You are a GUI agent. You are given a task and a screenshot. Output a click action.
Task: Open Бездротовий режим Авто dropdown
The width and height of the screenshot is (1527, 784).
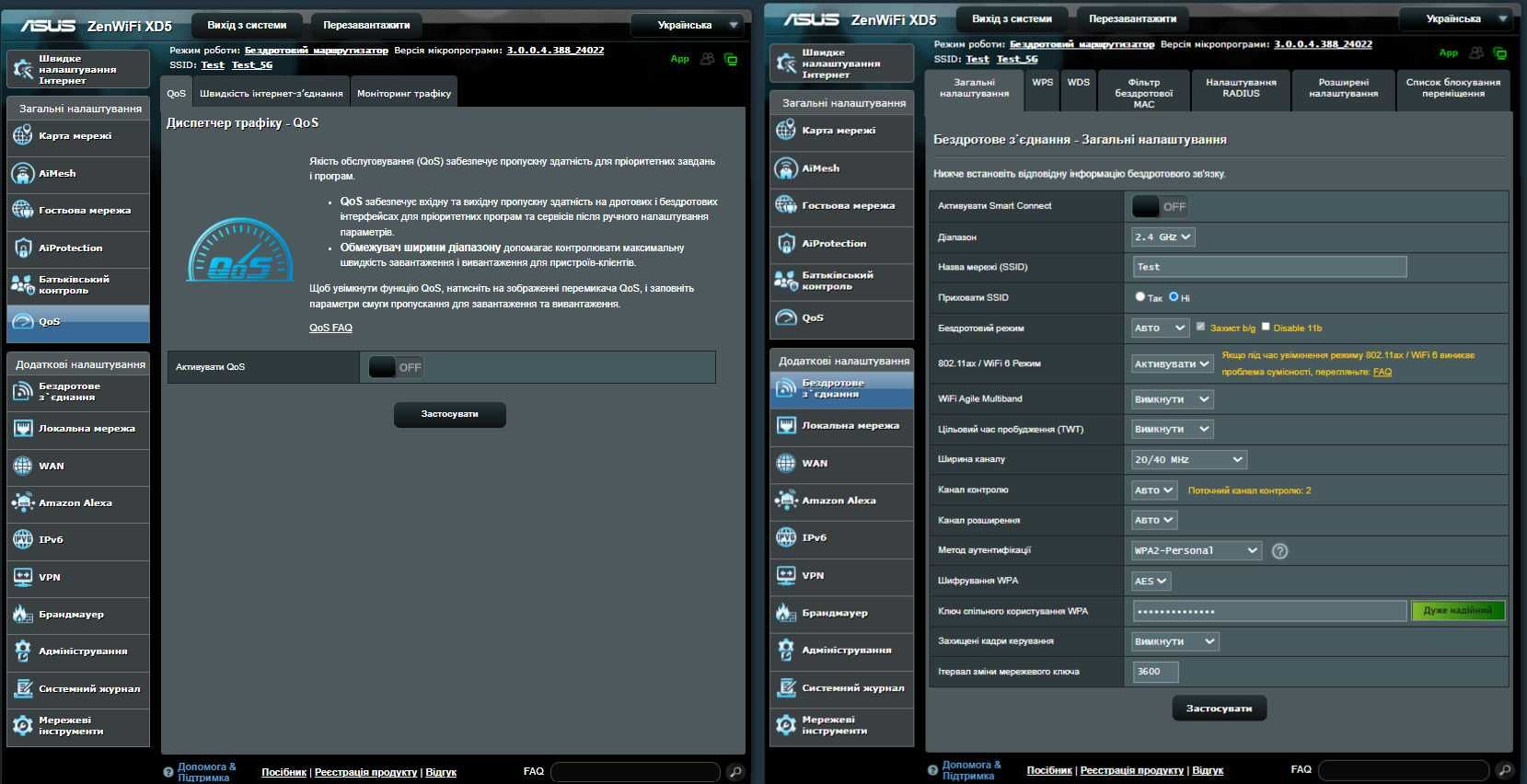[x=1161, y=328]
